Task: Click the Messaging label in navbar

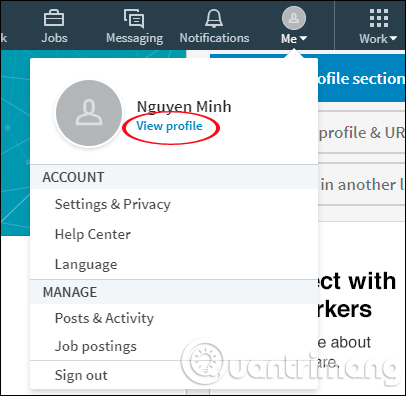Action: click(x=135, y=38)
